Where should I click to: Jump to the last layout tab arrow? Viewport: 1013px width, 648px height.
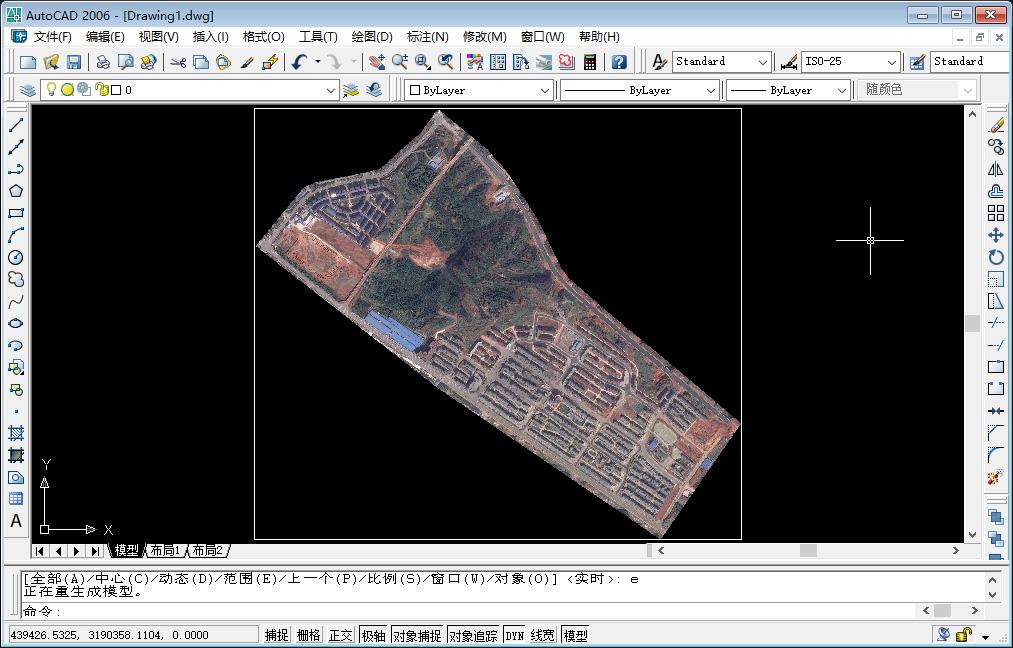point(95,551)
